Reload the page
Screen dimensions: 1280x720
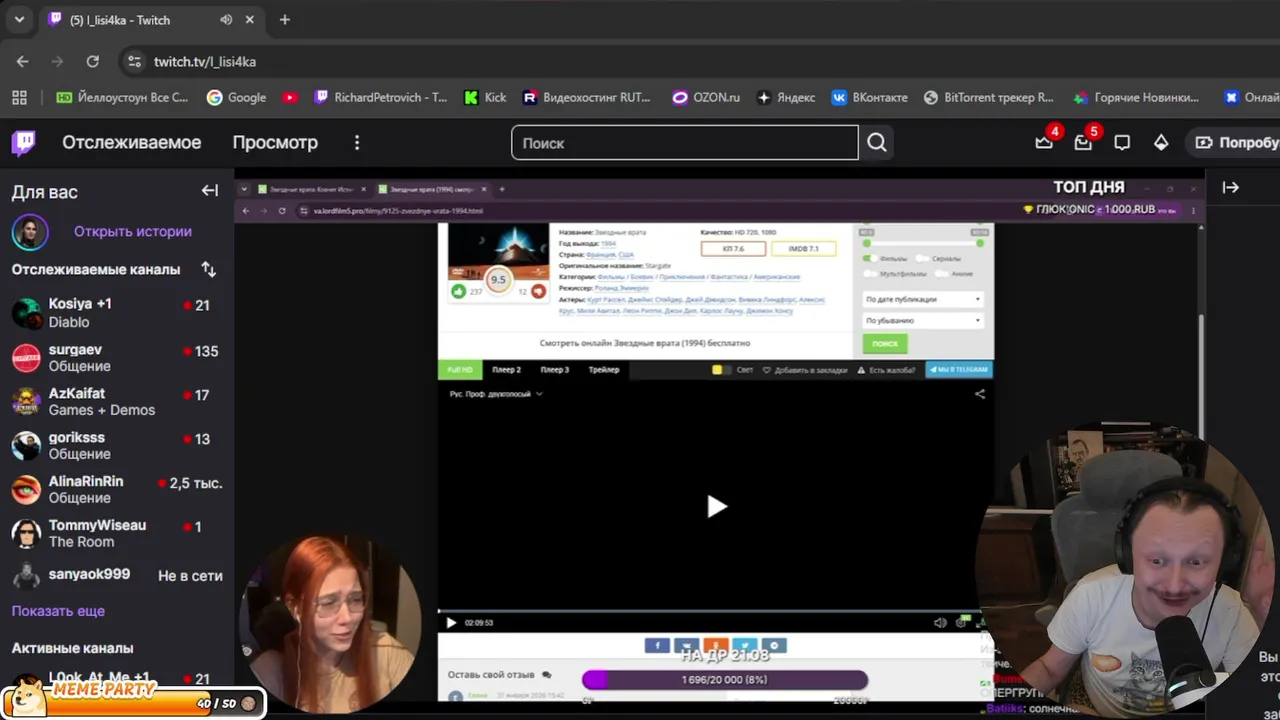93,61
